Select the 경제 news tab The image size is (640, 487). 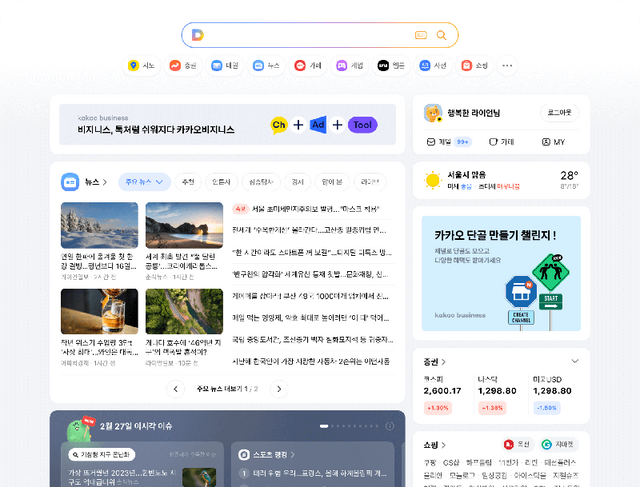point(297,182)
